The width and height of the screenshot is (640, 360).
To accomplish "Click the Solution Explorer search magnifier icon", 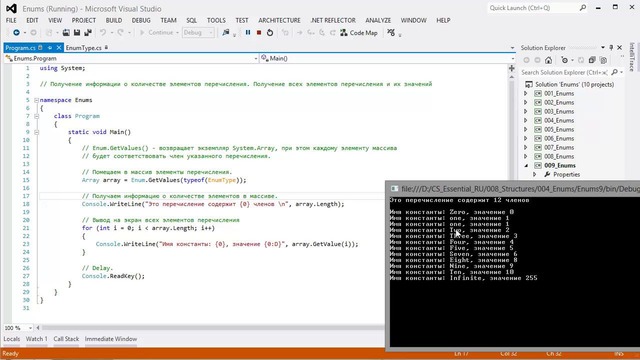I will (615, 72).
